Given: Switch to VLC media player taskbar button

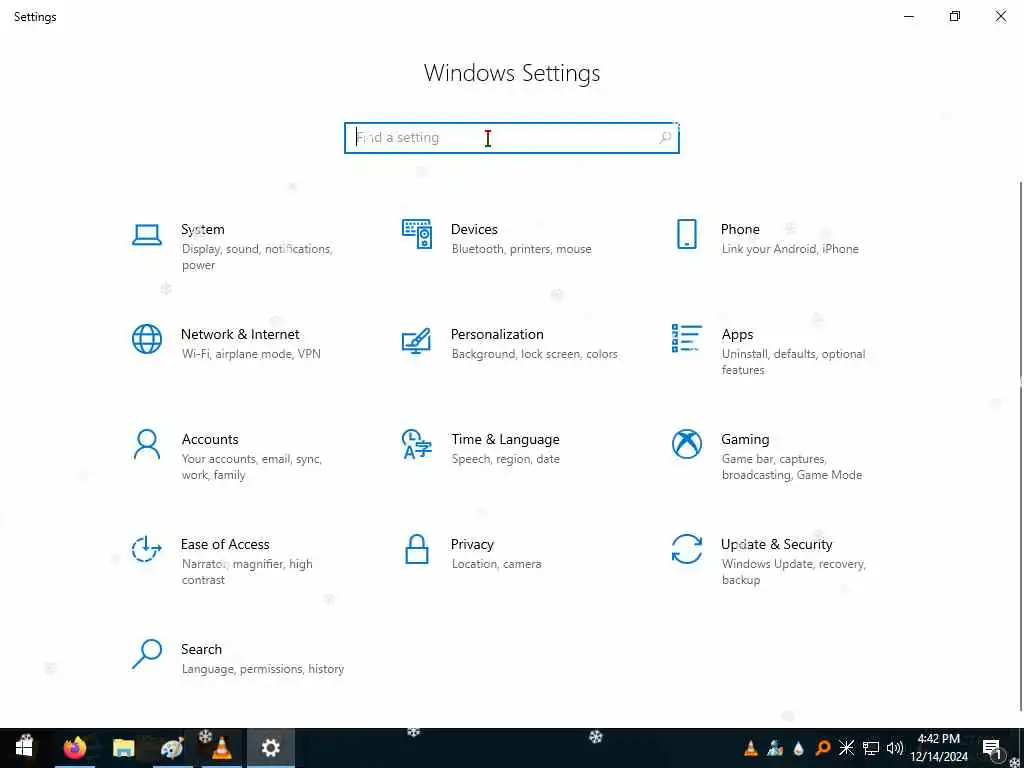Looking at the screenshot, I should 221,747.
